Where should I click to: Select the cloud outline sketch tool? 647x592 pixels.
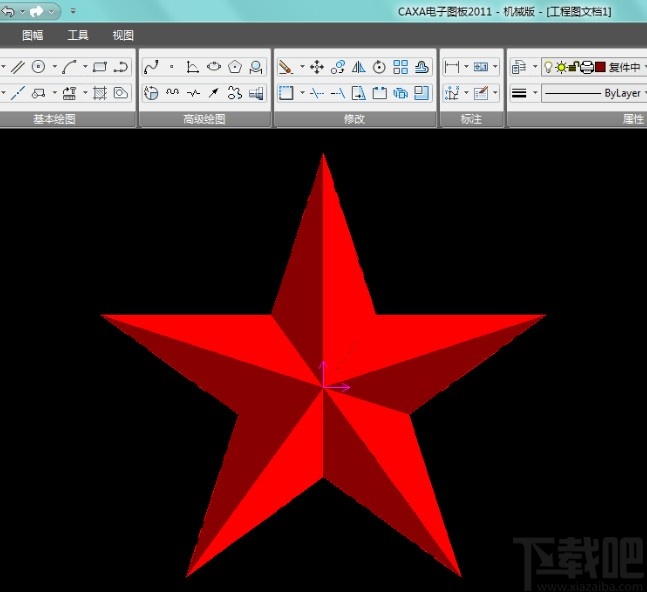click(235, 93)
